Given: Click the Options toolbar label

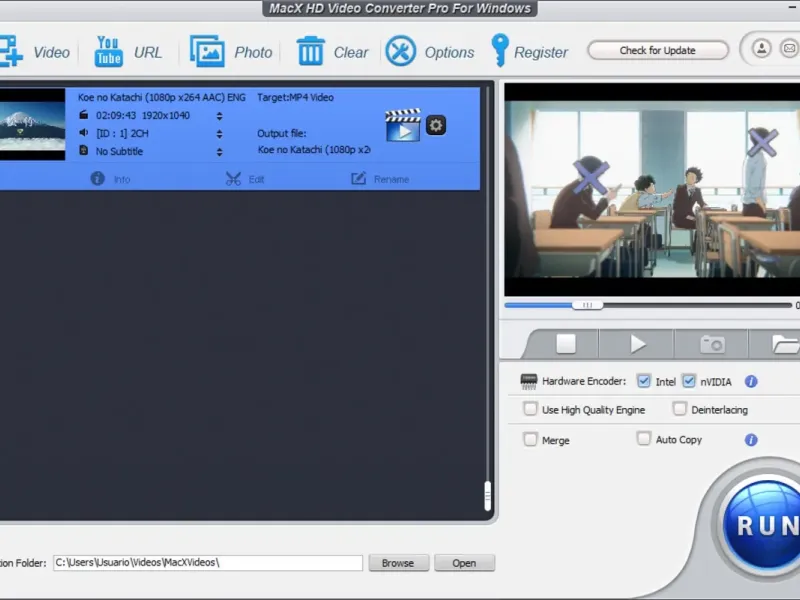Looking at the screenshot, I should [449, 52].
